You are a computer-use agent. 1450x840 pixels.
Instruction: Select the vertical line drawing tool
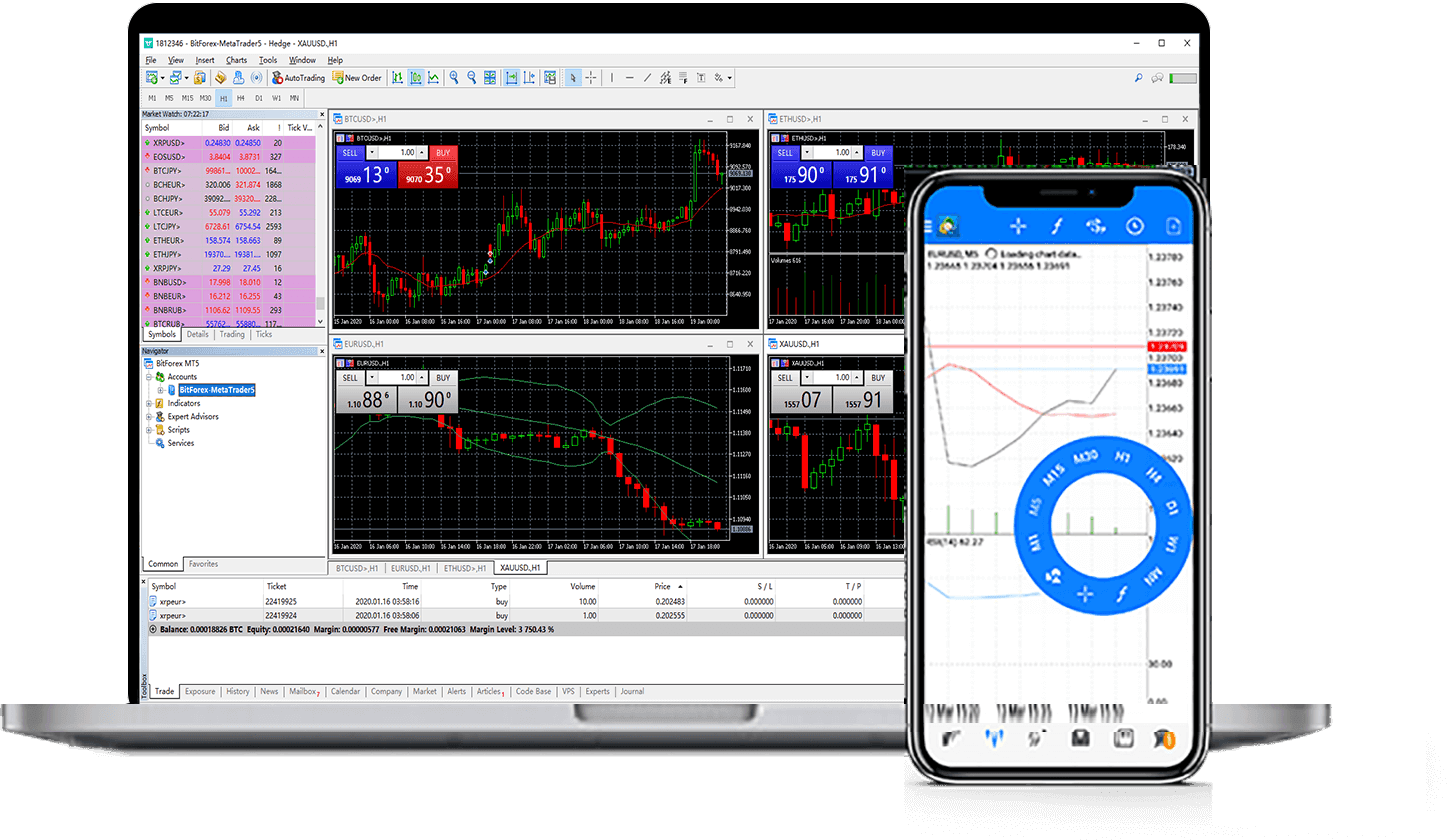tap(612, 77)
